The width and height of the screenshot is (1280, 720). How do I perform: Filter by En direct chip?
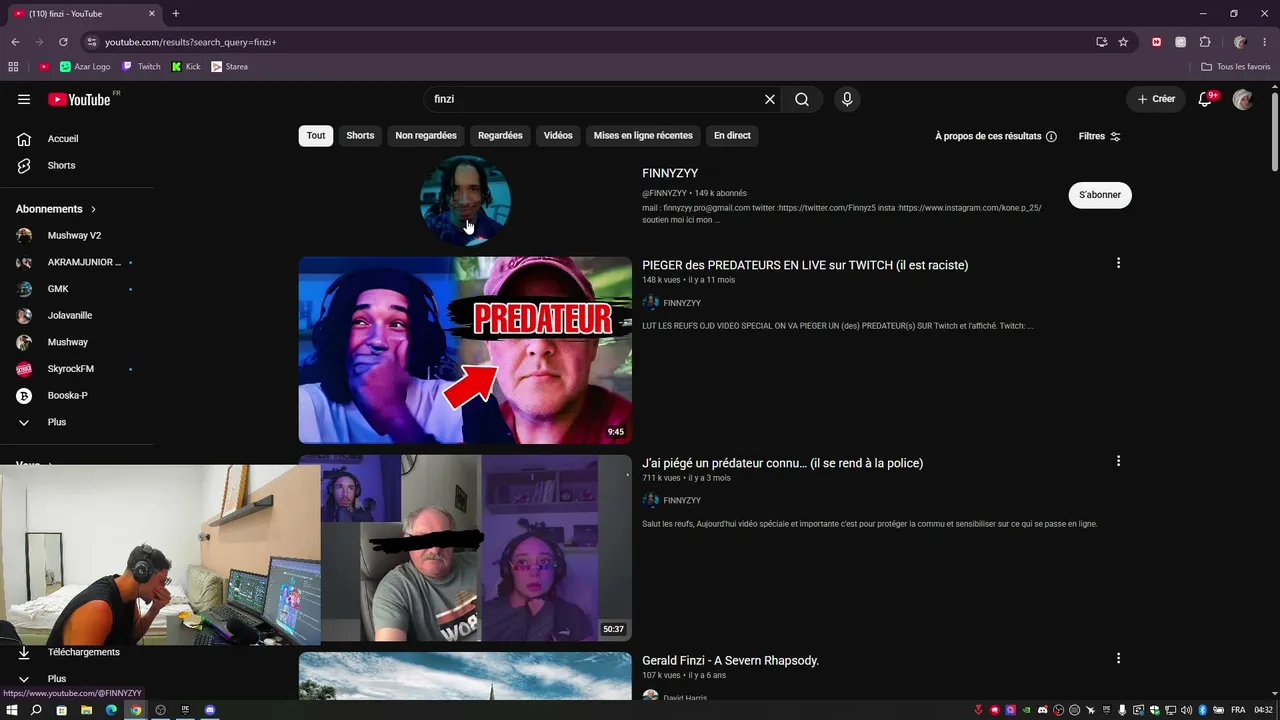point(732,136)
